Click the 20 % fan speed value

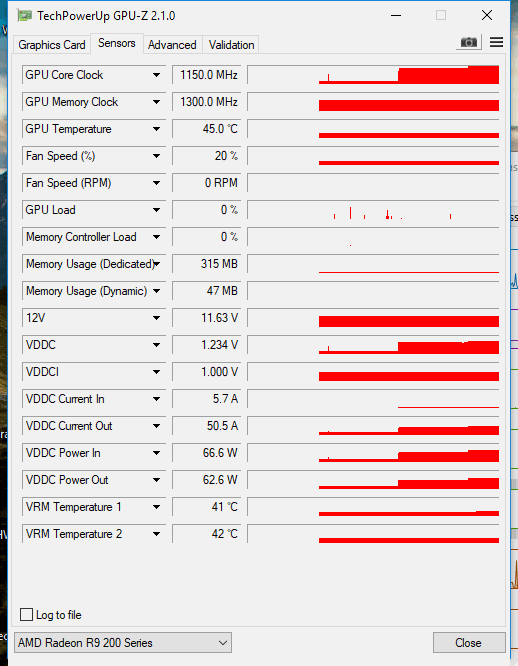point(207,156)
